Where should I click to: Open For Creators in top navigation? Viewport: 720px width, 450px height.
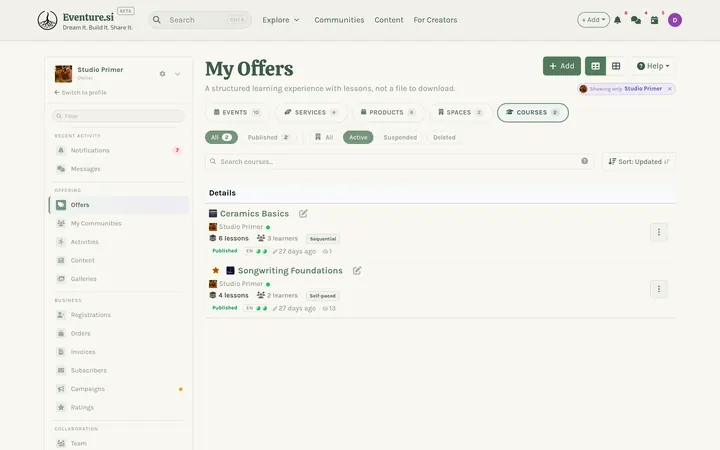(435, 20)
